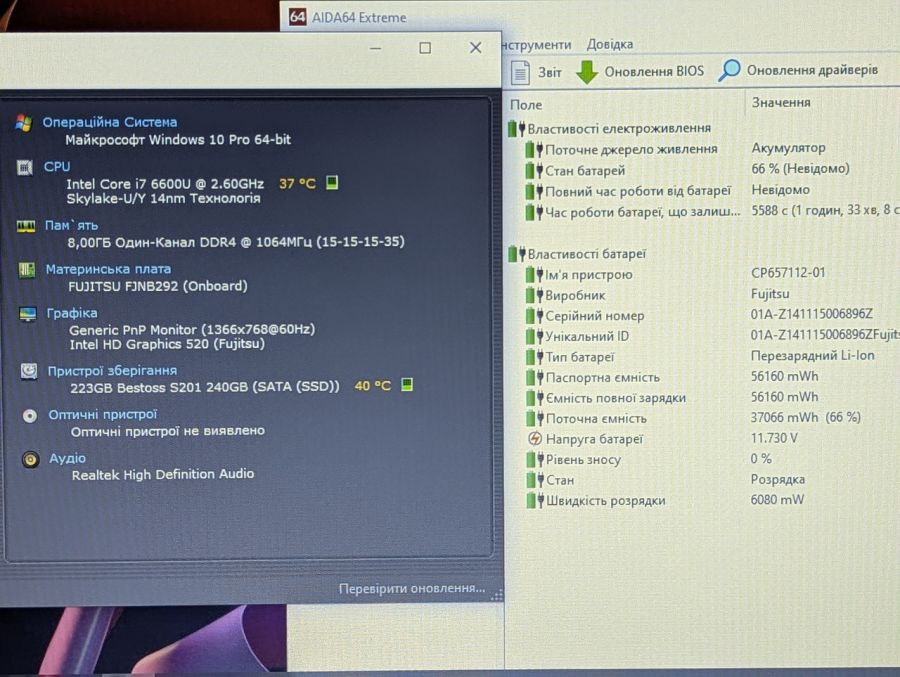Select the Ємність повної зарядки row label

(615, 397)
